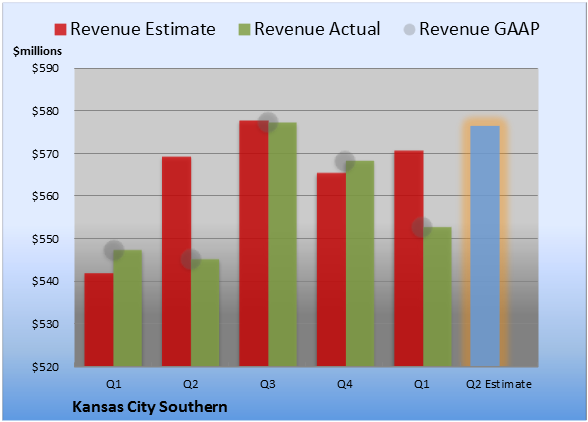Click the GAAP marker on the Q3 bars
Screen dimensions: 588x422
click(x=268, y=122)
